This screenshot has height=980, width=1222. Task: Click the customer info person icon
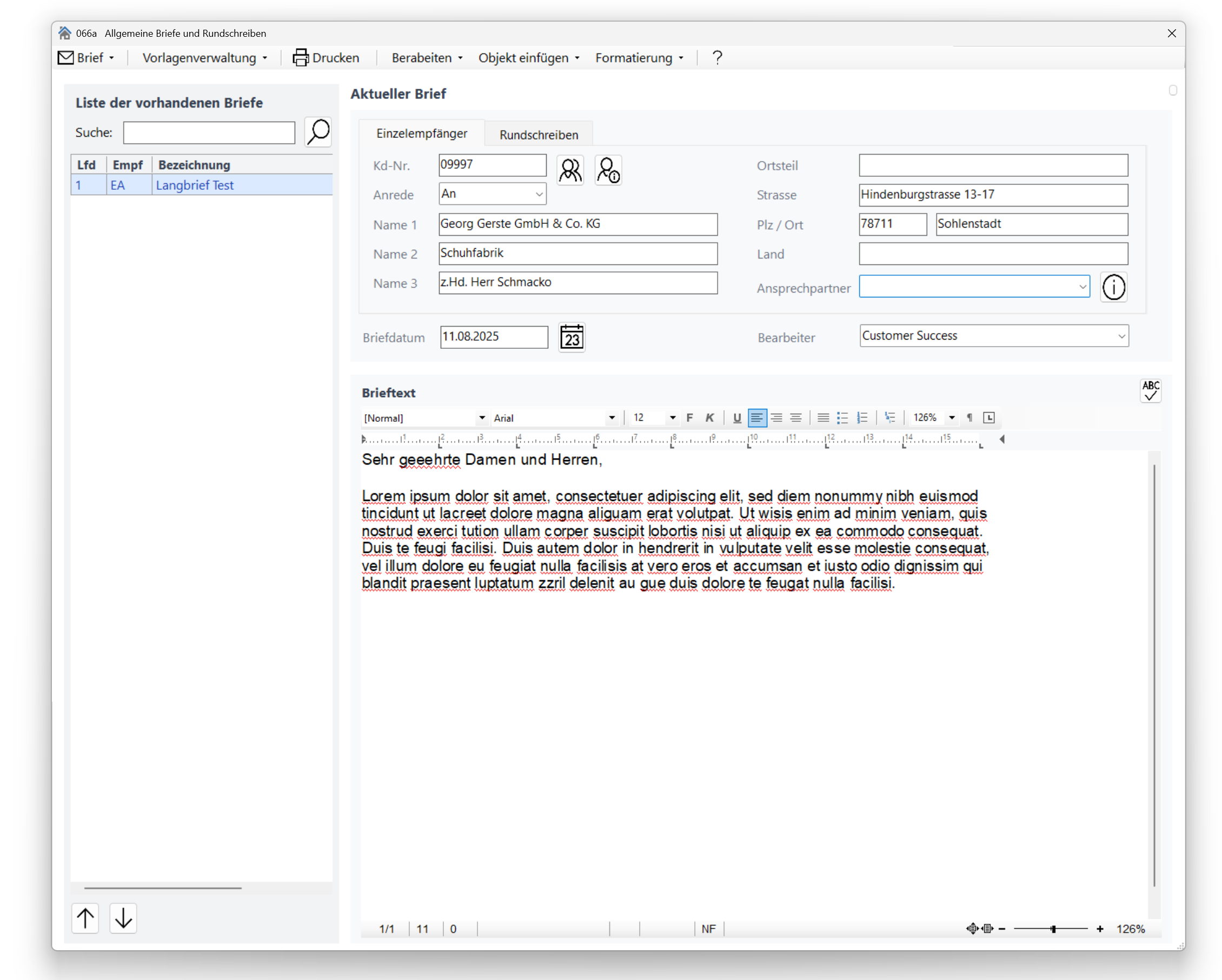click(608, 169)
